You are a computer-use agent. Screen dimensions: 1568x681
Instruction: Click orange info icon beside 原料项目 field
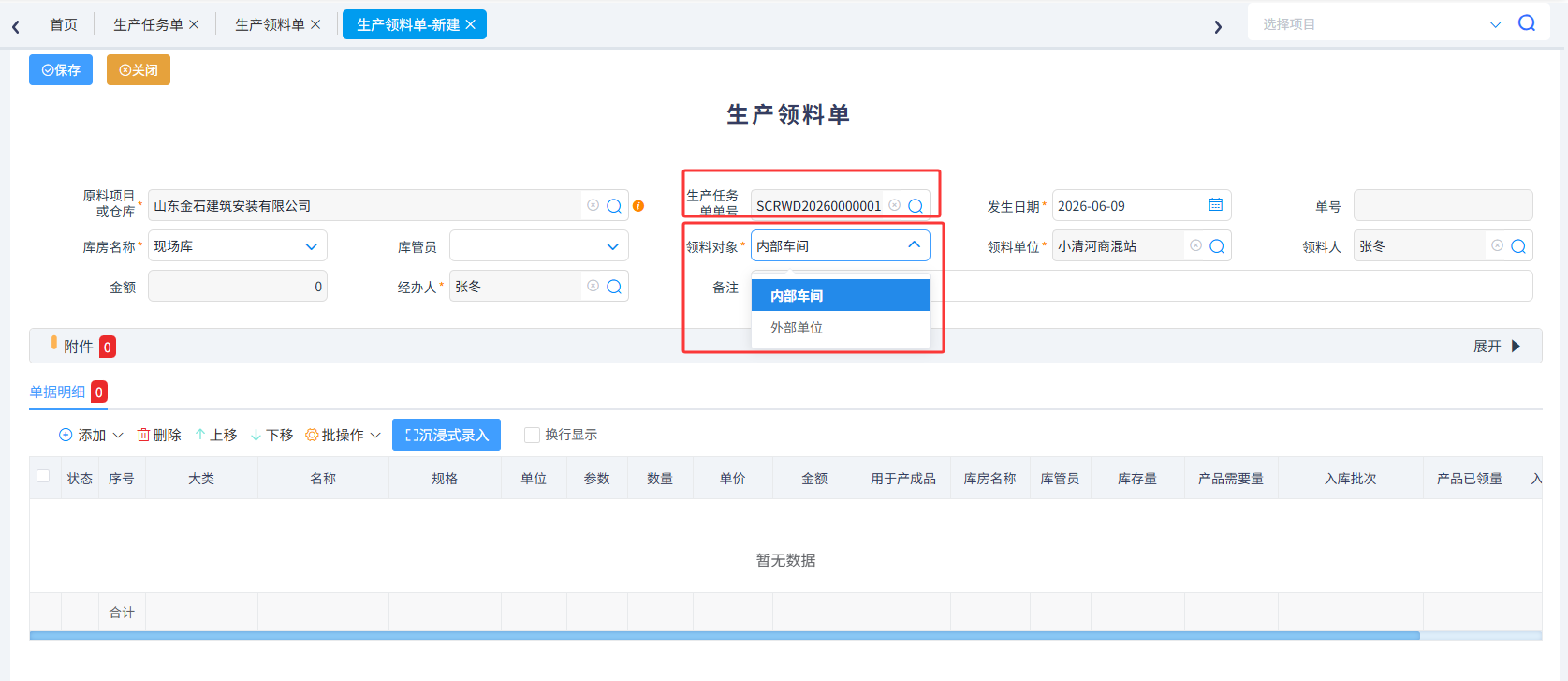638,206
